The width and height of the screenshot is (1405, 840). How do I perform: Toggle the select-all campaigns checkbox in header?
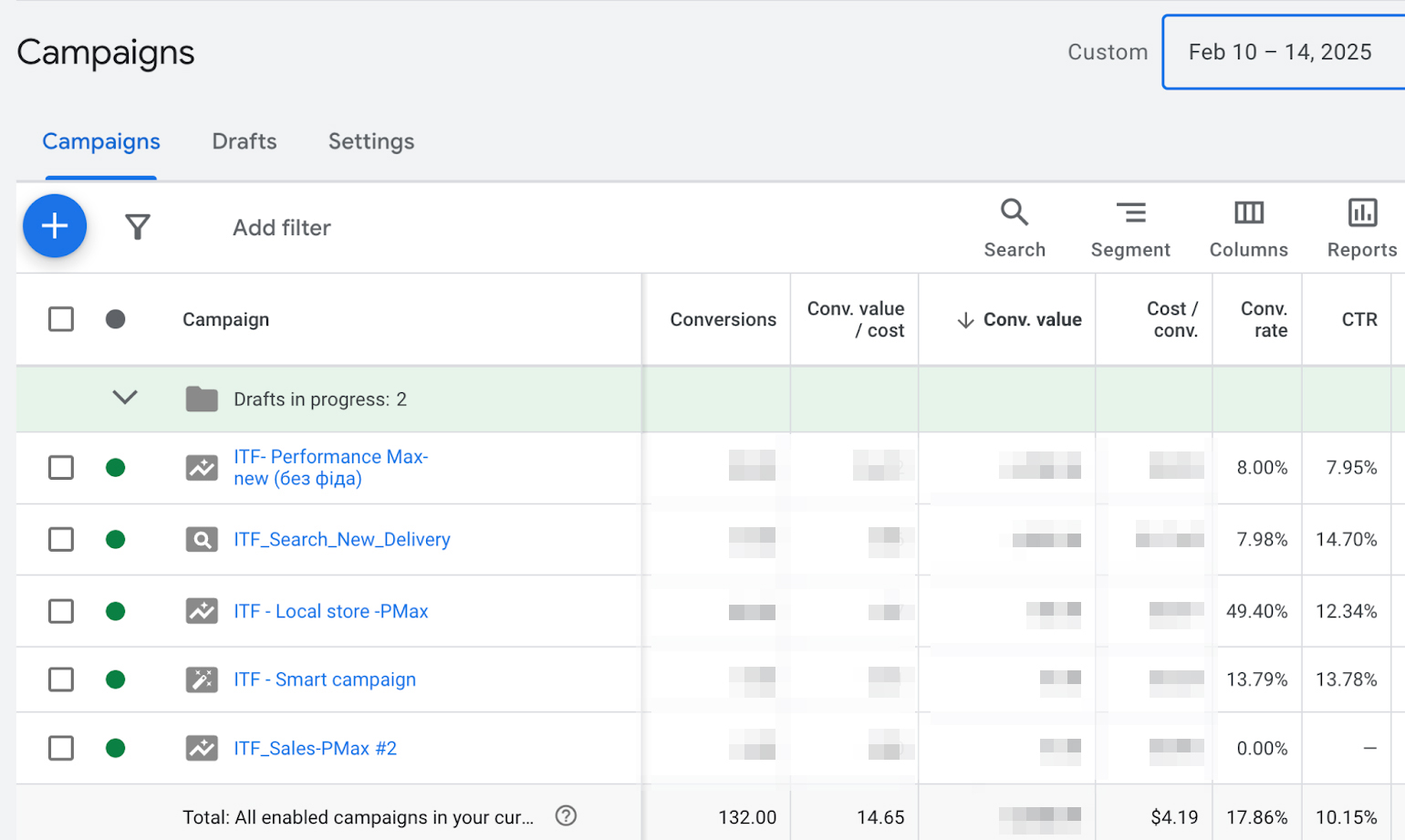pyautogui.click(x=61, y=319)
